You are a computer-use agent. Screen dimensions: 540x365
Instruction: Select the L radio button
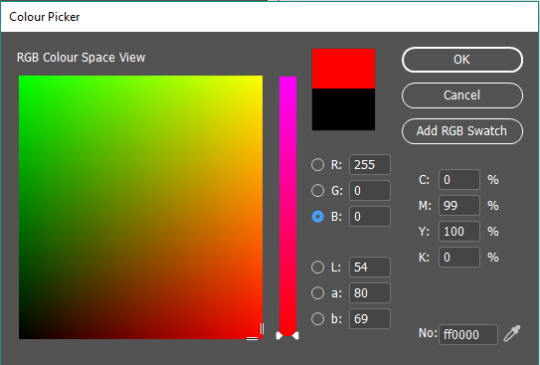318,267
